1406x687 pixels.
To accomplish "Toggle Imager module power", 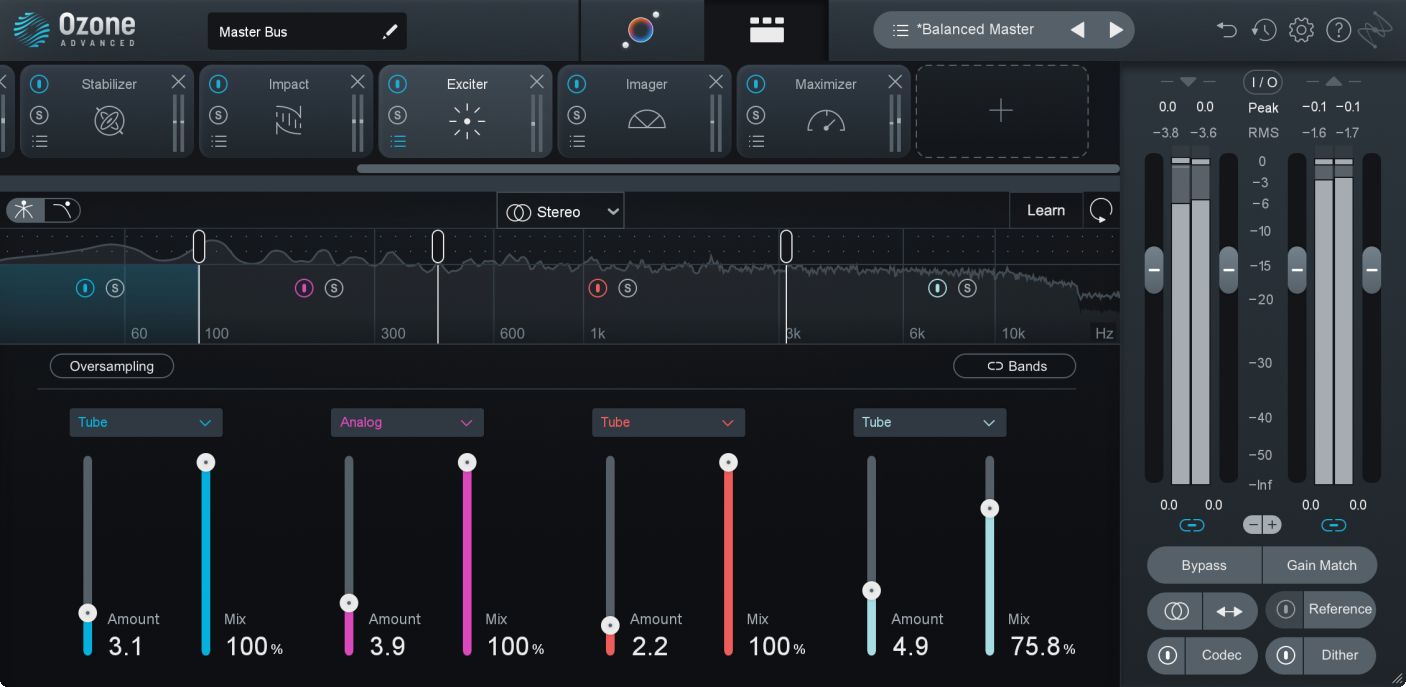I will click(577, 84).
